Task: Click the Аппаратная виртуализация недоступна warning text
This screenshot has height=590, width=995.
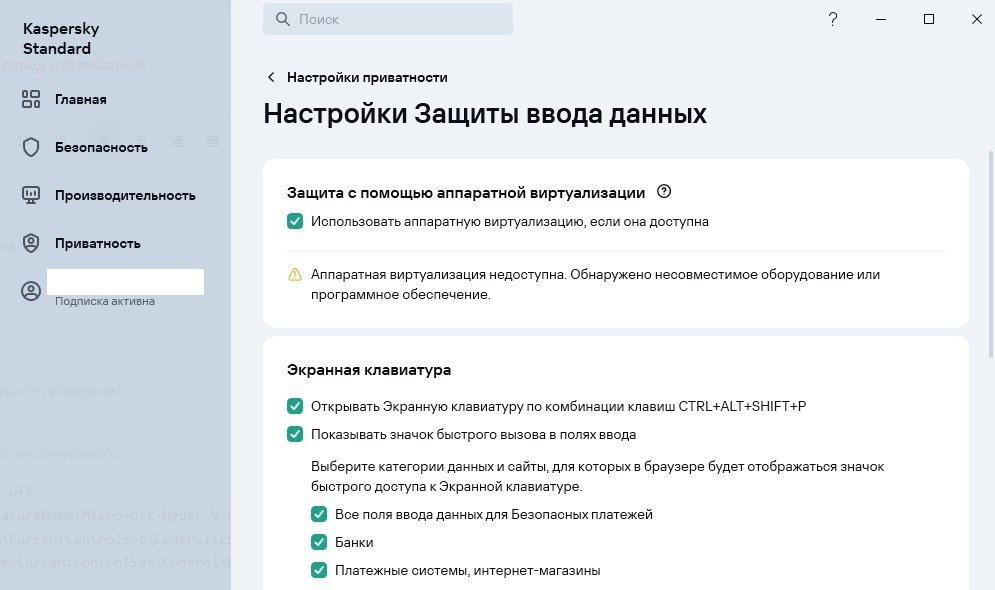Action: coord(595,284)
